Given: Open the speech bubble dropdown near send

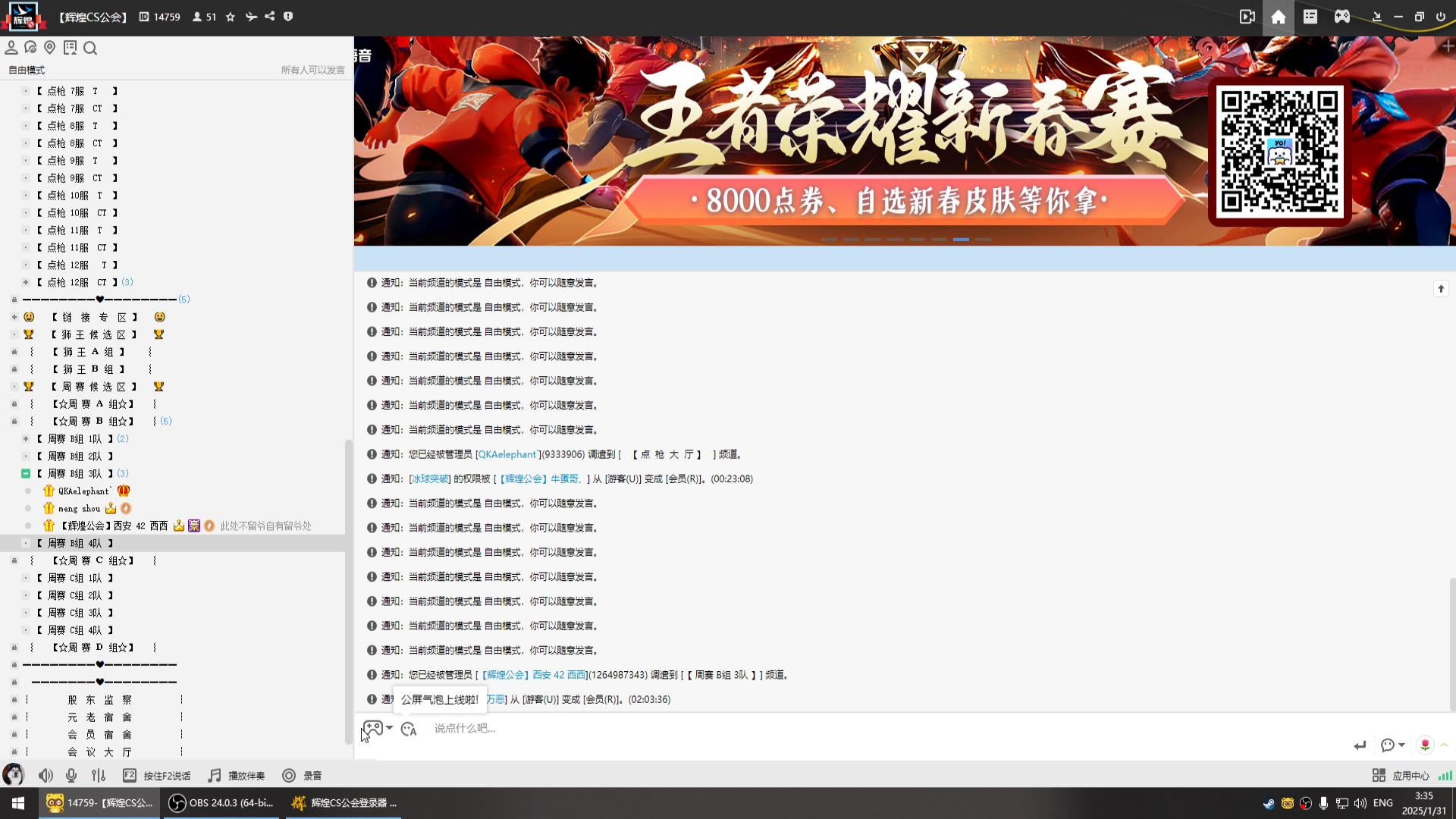Looking at the screenshot, I should click(1393, 745).
